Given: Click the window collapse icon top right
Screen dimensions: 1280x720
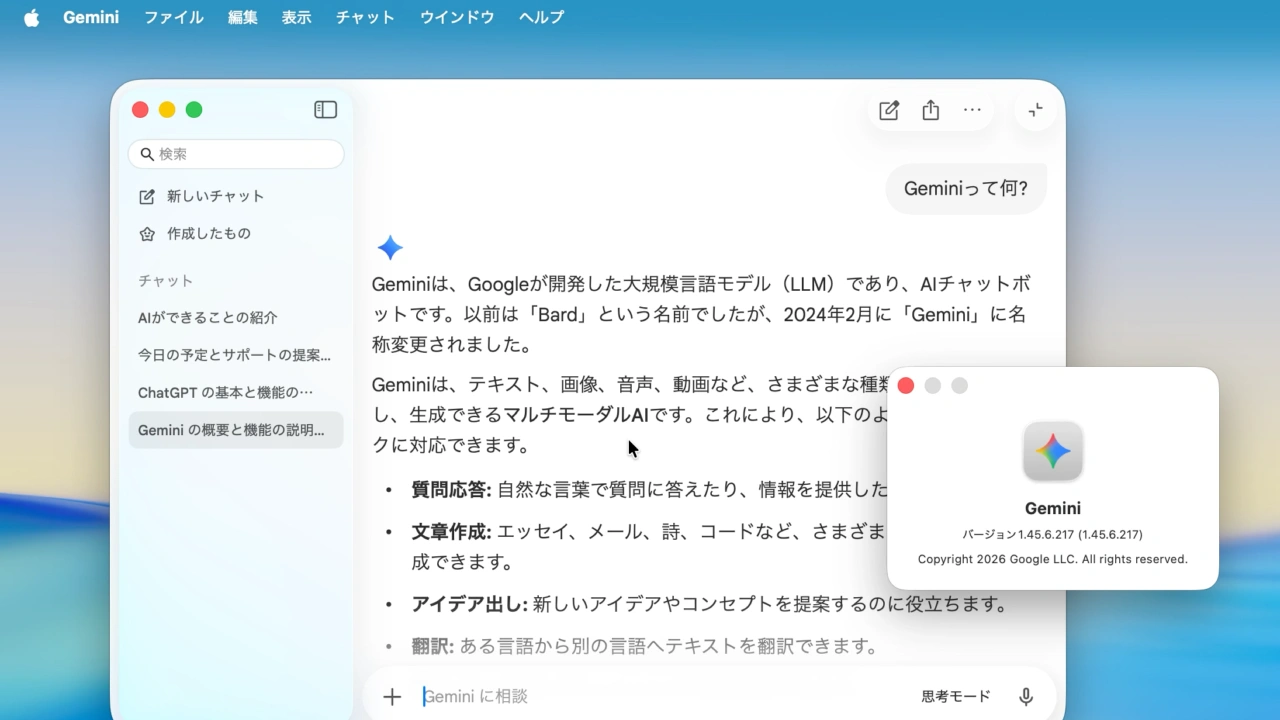Looking at the screenshot, I should pos(1035,110).
